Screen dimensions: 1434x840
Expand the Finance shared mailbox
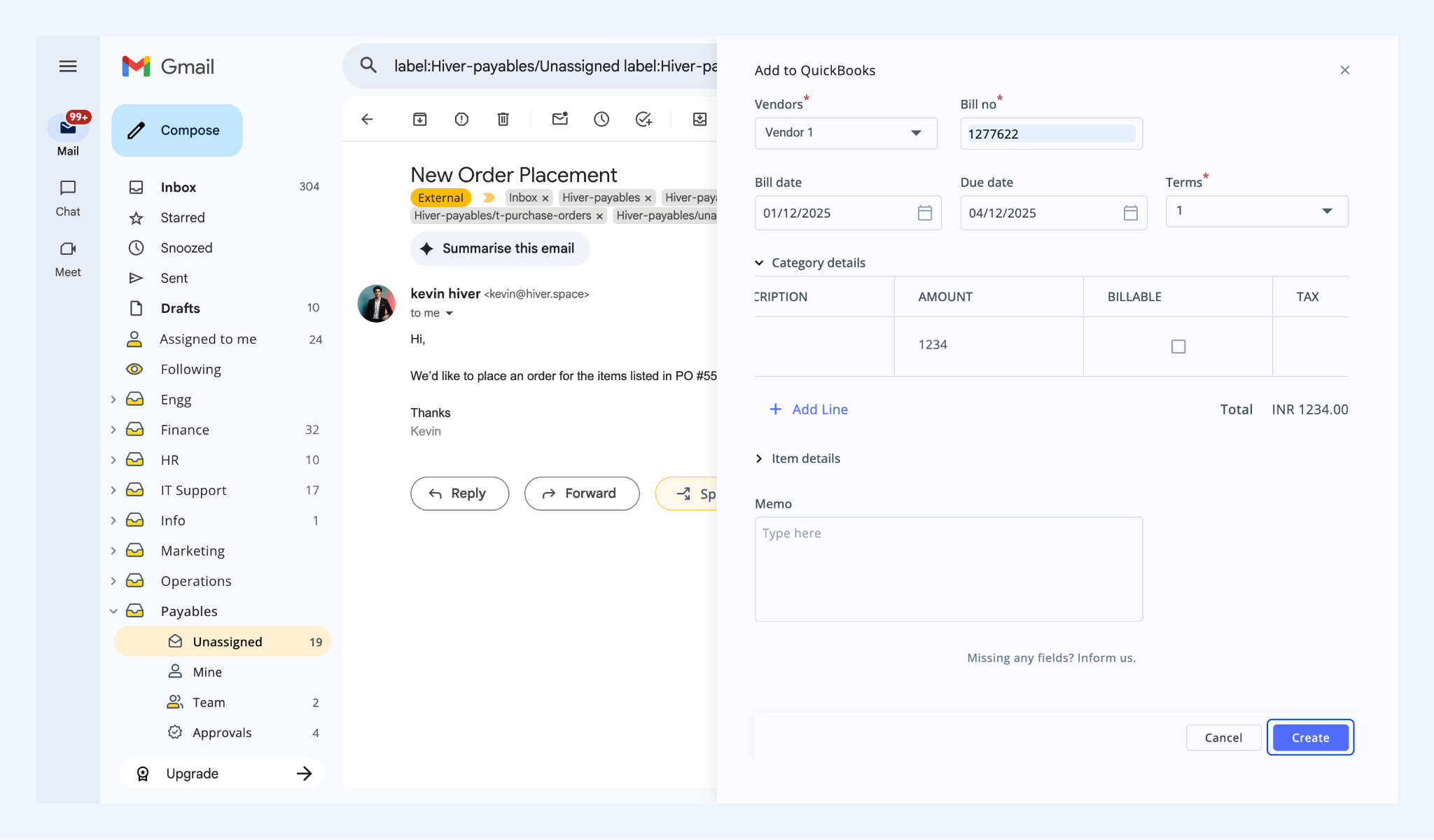113,430
